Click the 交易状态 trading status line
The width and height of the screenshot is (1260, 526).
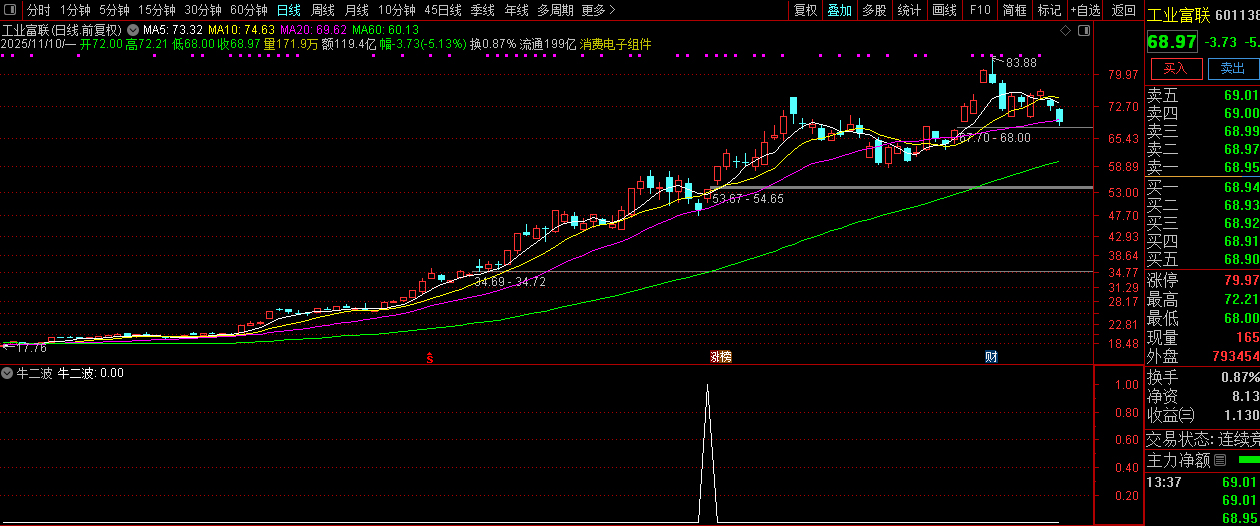pos(1202,439)
